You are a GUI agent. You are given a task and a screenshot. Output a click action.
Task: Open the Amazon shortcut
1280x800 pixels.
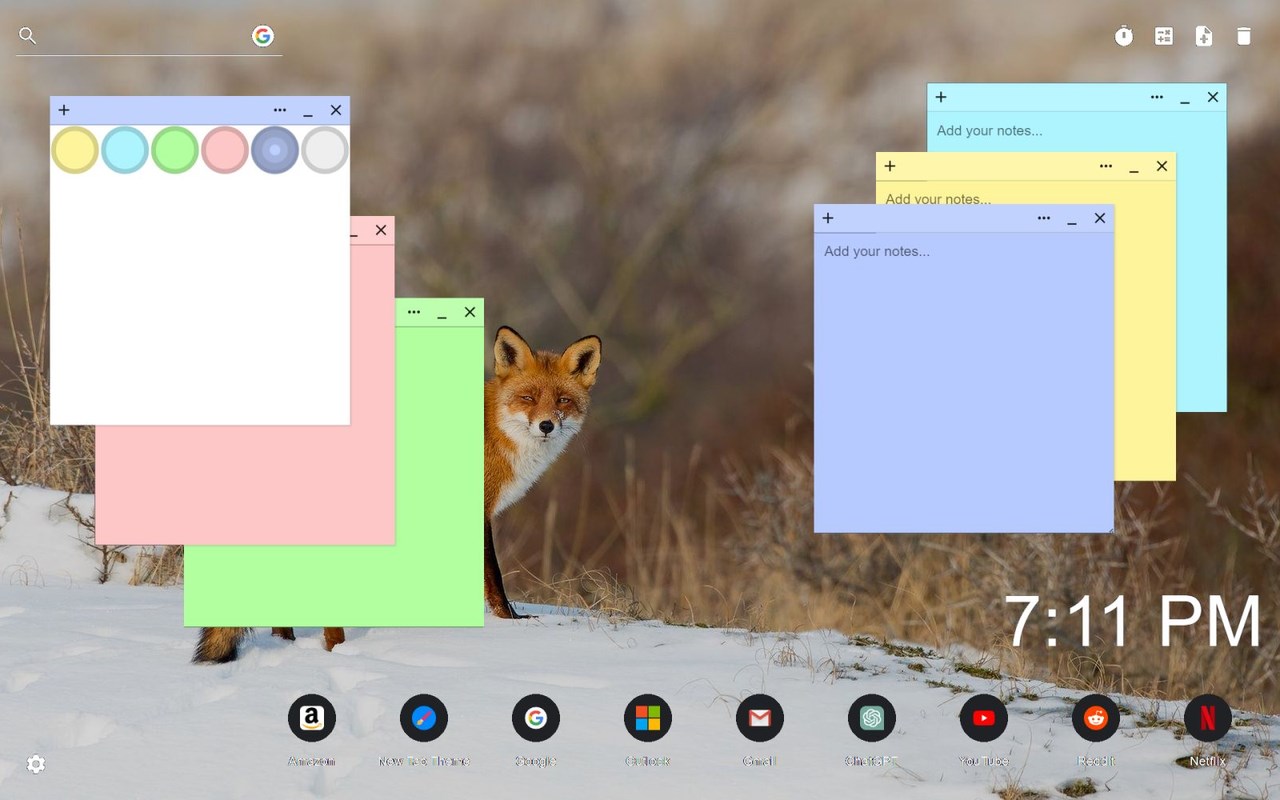(x=312, y=718)
